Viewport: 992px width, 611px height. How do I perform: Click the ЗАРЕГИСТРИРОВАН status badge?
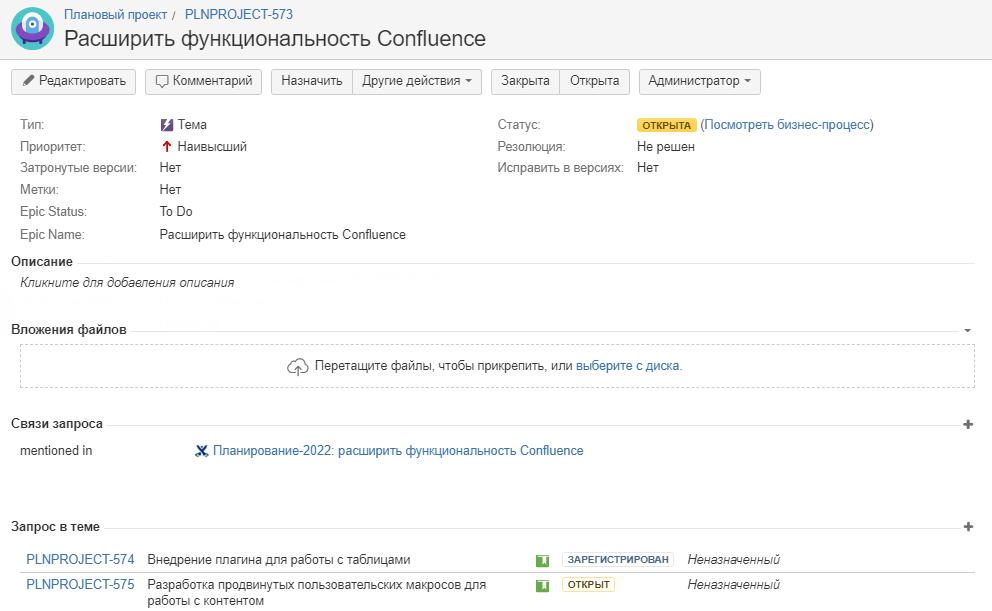coord(617,560)
